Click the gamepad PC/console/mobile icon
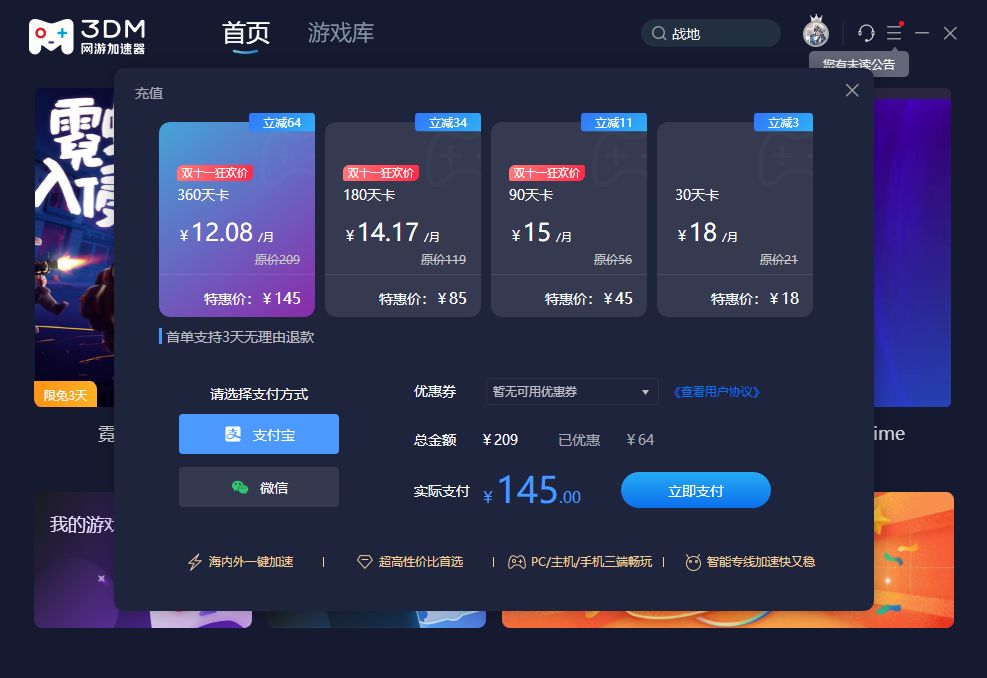987x678 pixels. tap(517, 562)
